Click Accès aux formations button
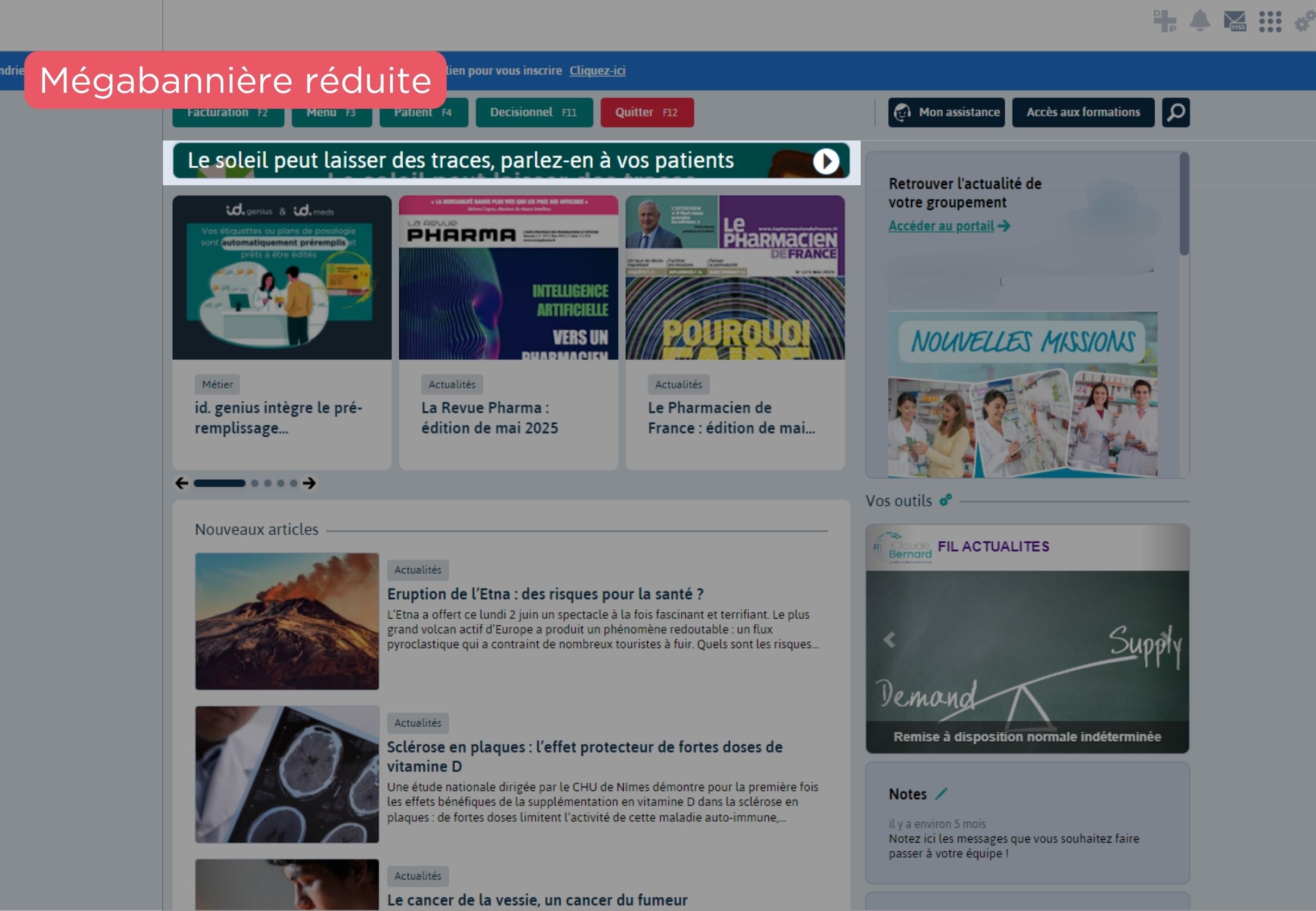 [1082, 112]
